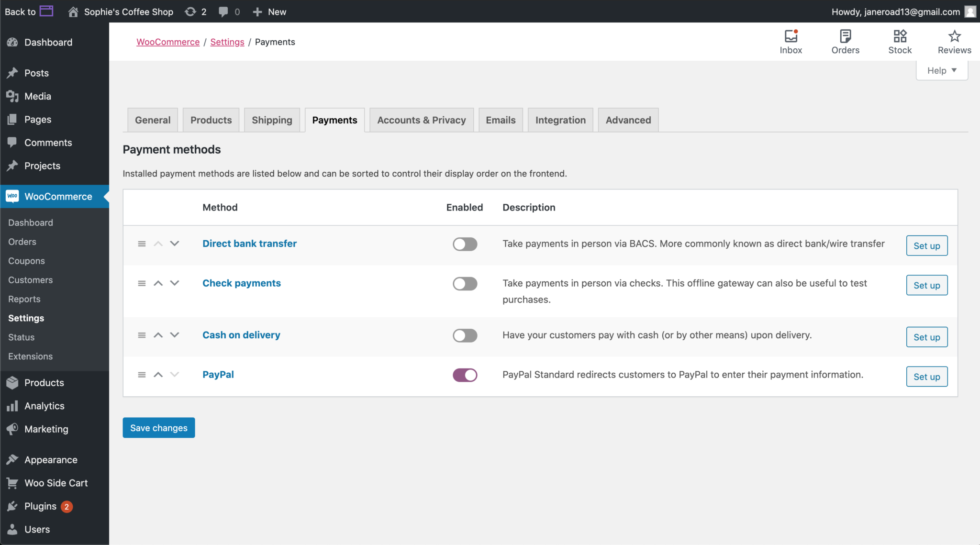Open the Accounts & Privacy tab
This screenshot has width=980, height=545.
421,120
